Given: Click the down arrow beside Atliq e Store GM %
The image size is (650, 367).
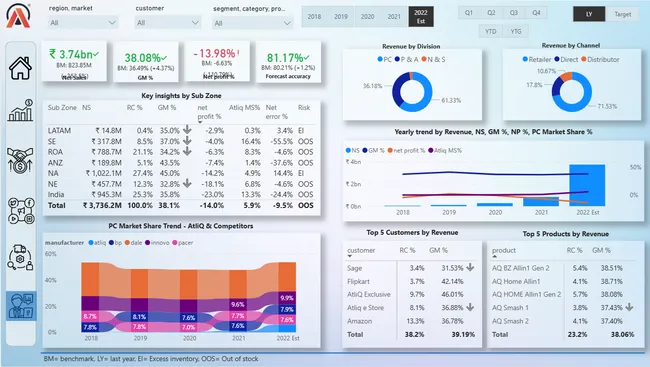Looking at the screenshot, I should click(470, 307).
